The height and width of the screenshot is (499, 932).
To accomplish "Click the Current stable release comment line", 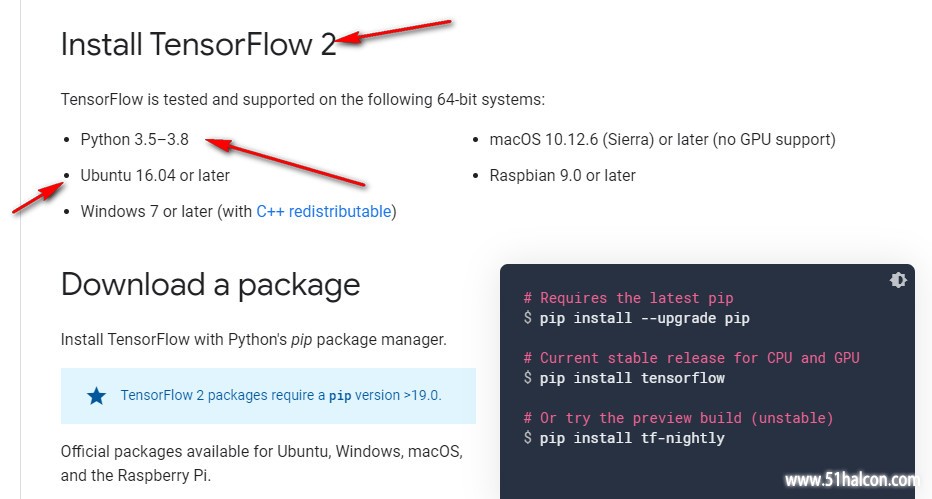I will [x=691, y=358].
